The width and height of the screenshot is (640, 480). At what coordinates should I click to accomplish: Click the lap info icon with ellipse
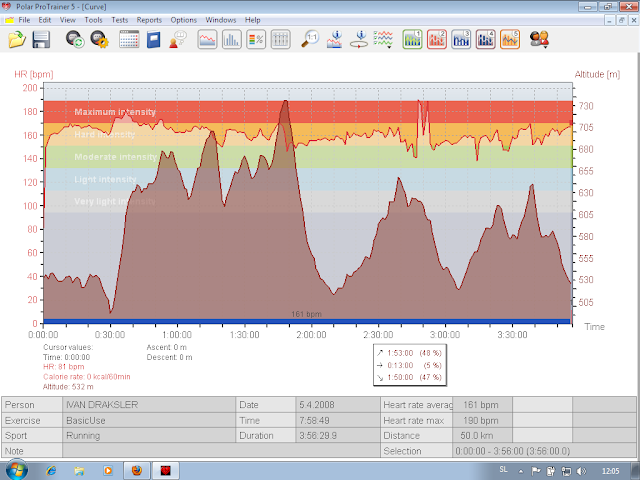tap(359, 40)
